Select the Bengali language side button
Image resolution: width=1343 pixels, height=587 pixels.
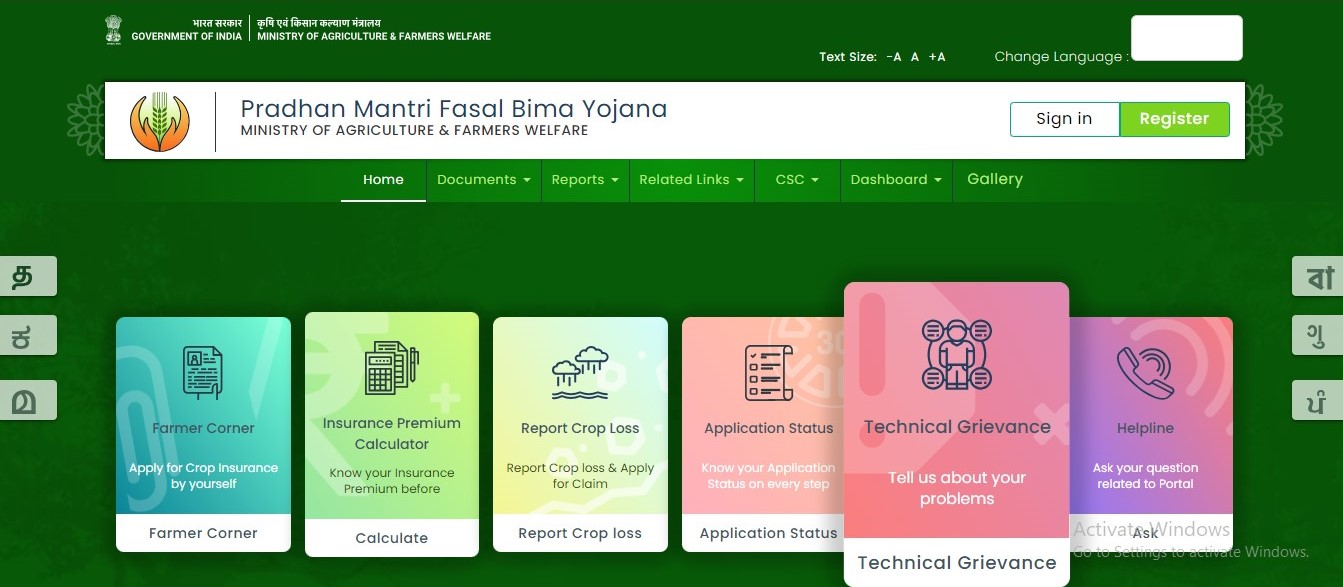coord(1317,276)
